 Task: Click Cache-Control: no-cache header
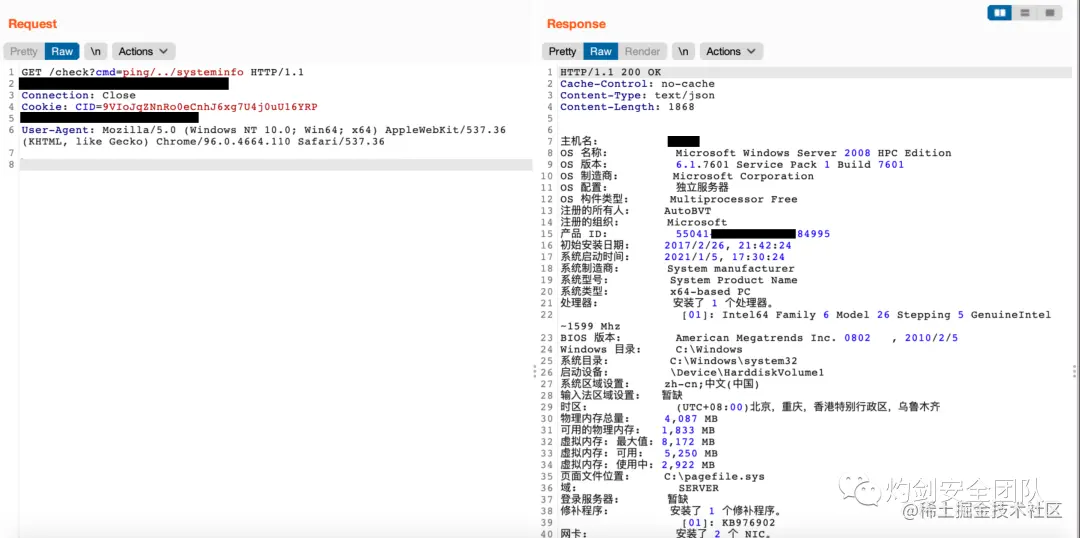(637, 83)
